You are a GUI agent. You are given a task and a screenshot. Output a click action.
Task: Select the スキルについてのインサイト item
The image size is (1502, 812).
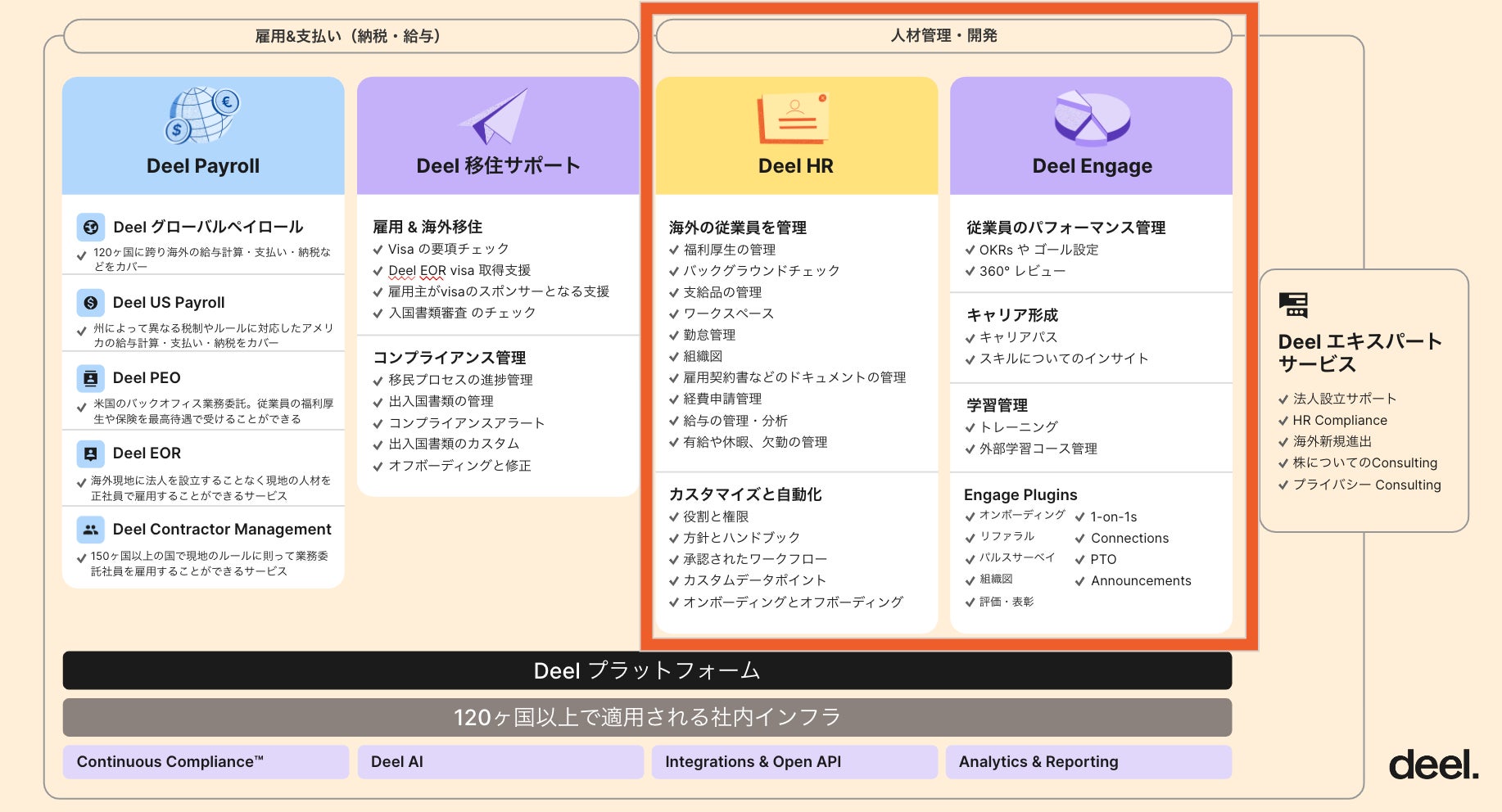coord(1064,359)
